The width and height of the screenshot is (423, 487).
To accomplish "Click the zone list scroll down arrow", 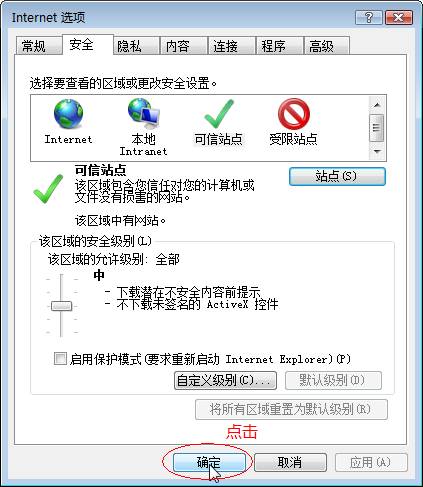I will pos(377,151).
